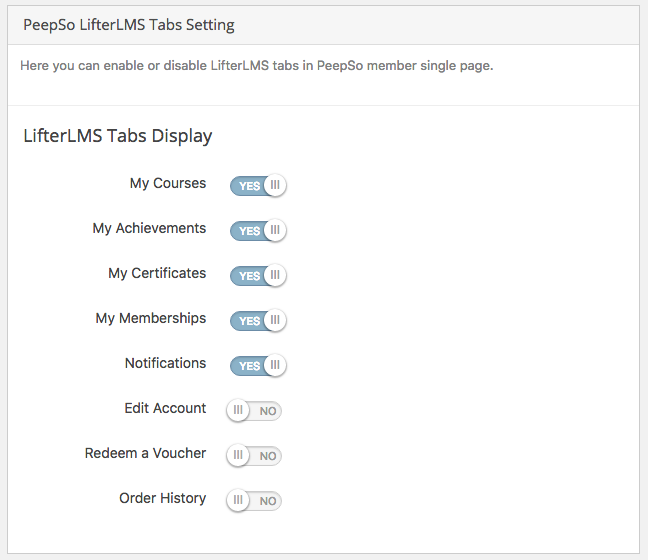Switch off My Certificates toggle
The image size is (648, 560).
(x=258, y=276)
